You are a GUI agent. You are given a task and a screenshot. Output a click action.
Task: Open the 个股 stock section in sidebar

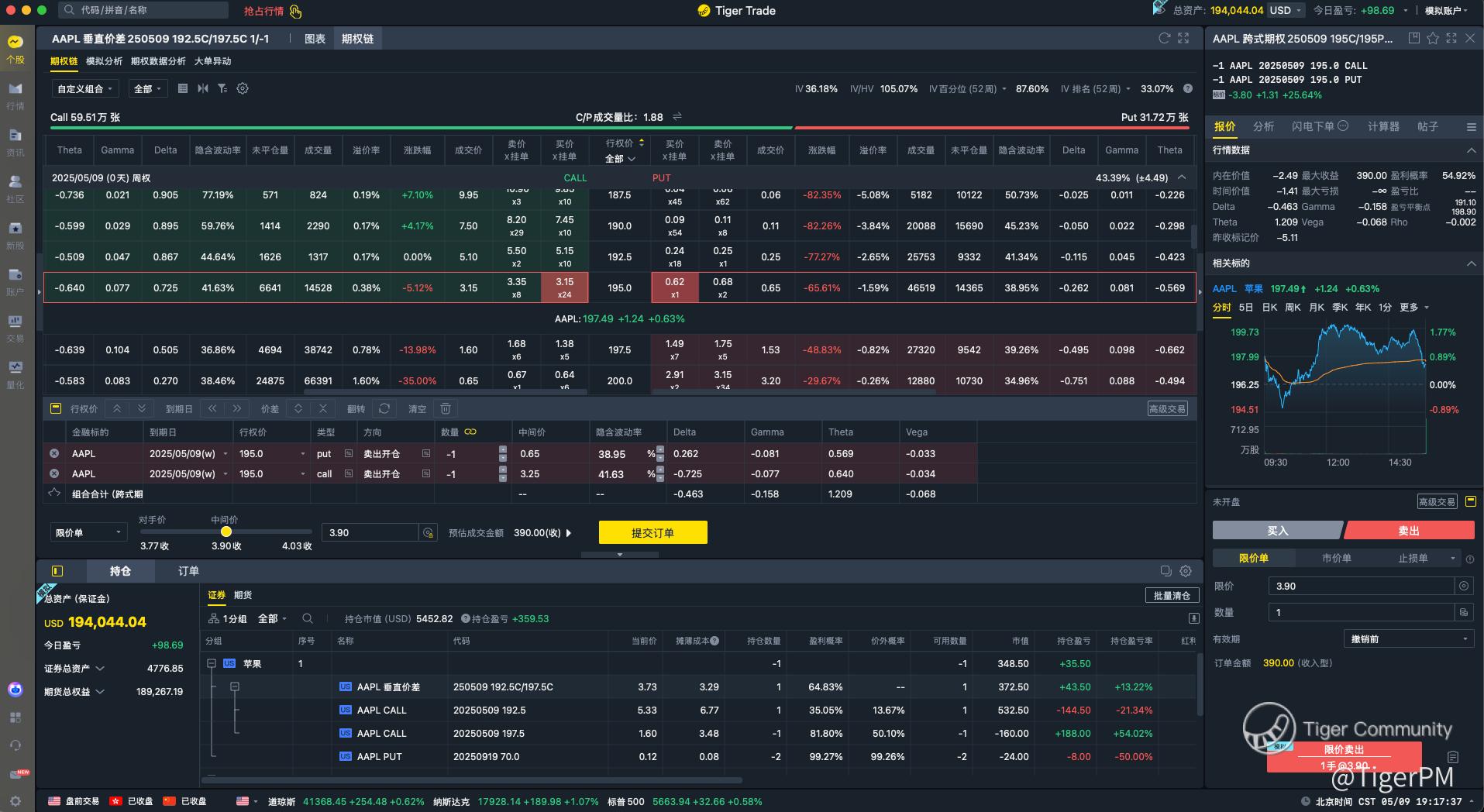click(15, 49)
